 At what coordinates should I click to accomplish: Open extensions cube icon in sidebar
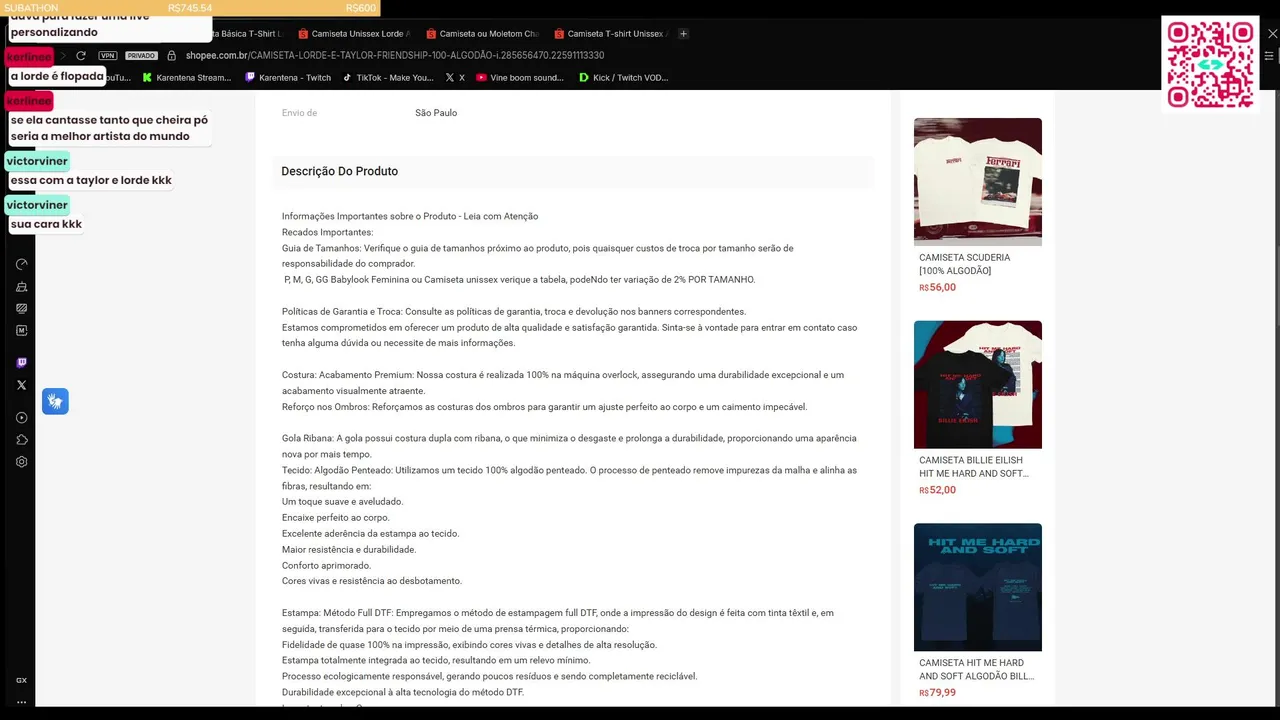point(22,440)
